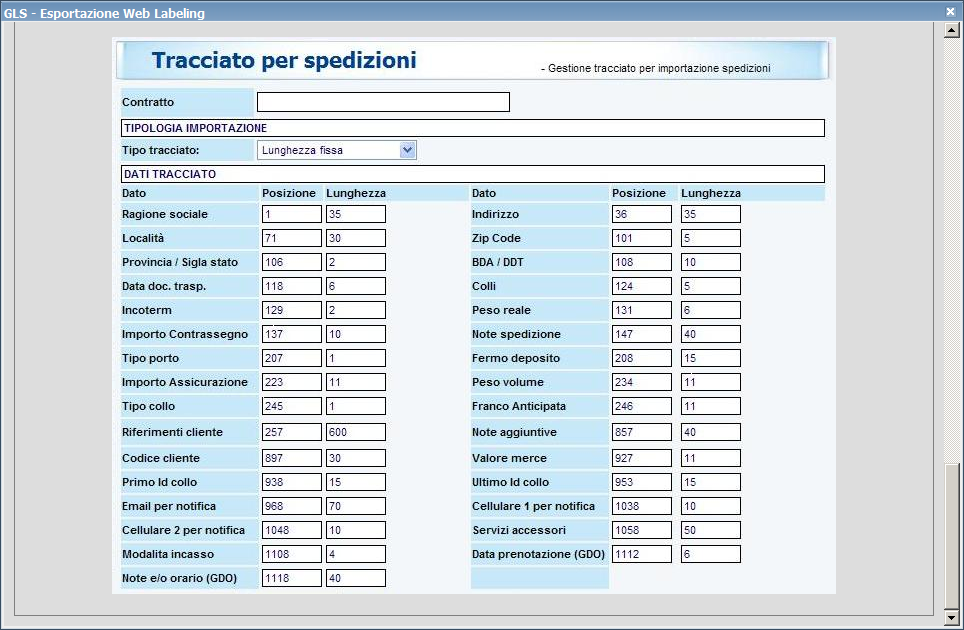The image size is (964, 630).
Task: Edit Importo Contrassegno position field
Action: [x=291, y=334]
